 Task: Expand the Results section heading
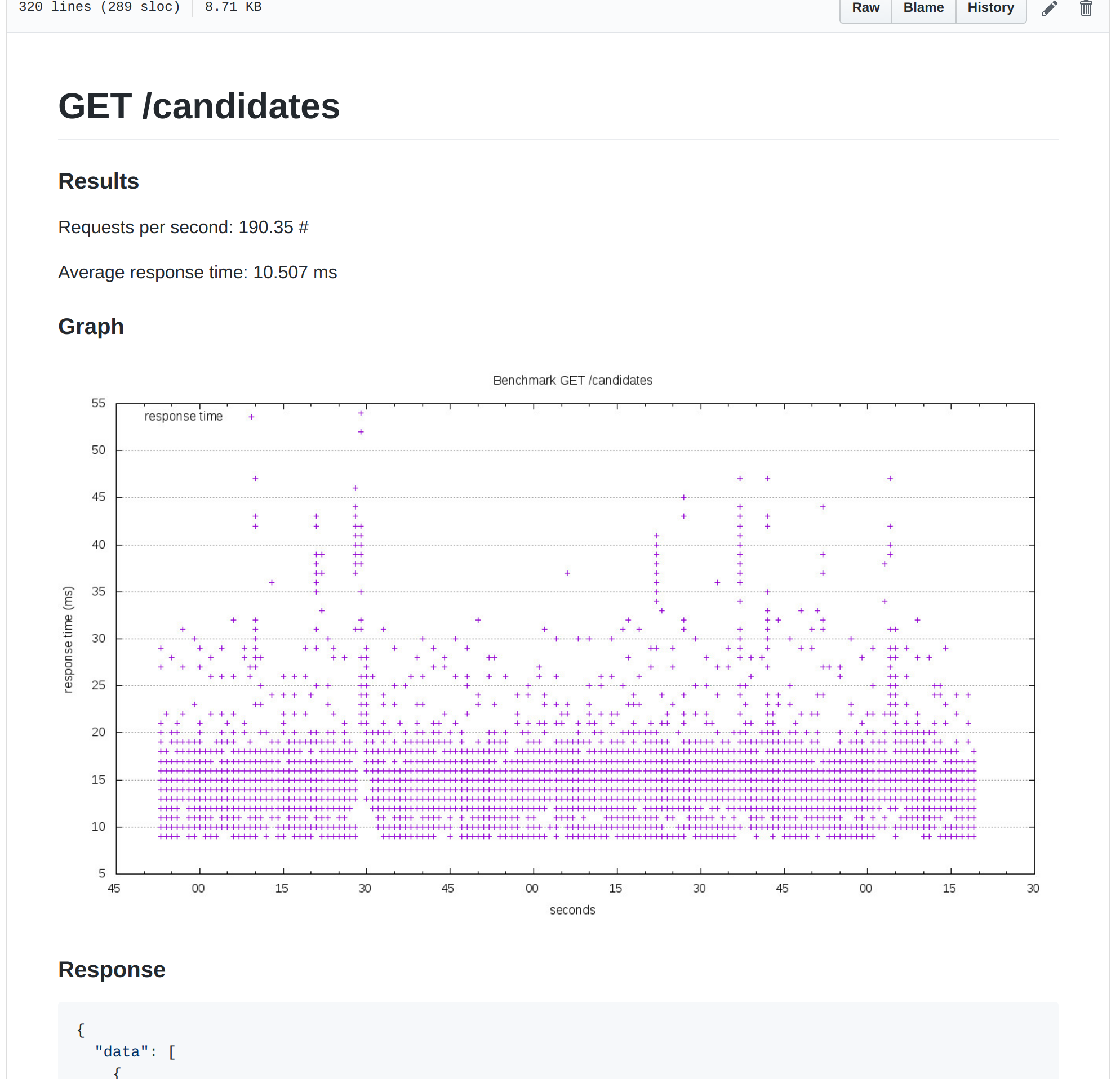point(98,181)
